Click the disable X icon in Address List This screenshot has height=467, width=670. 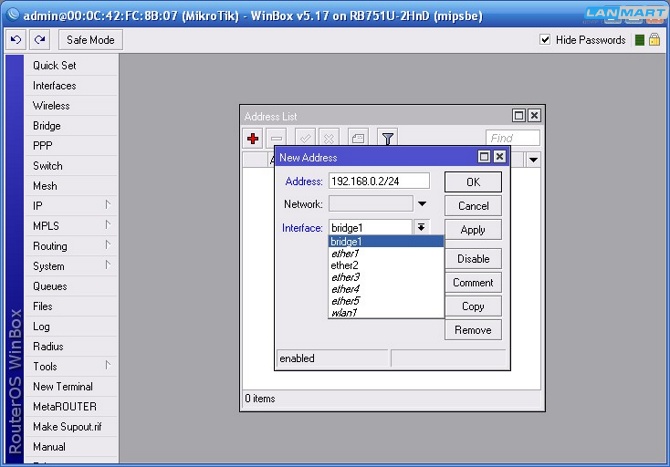point(329,138)
